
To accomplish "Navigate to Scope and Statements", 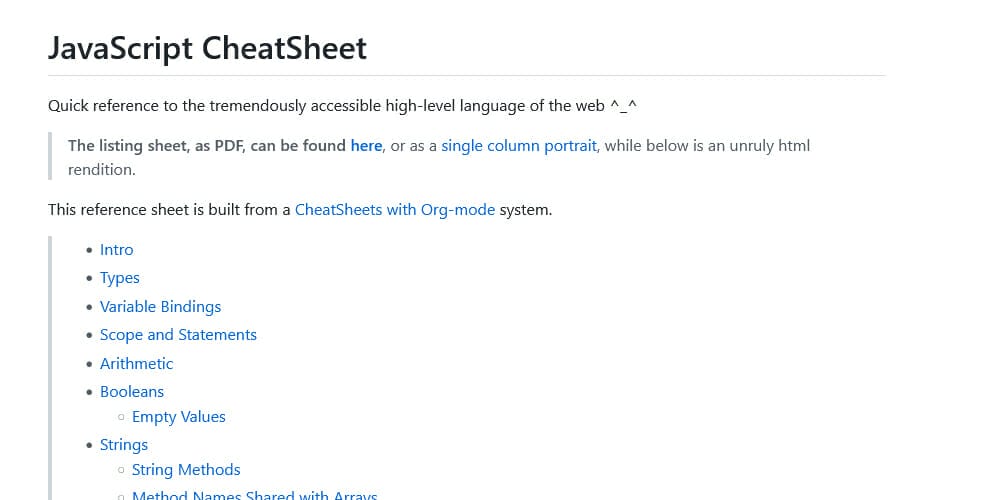I will point(179,335).
